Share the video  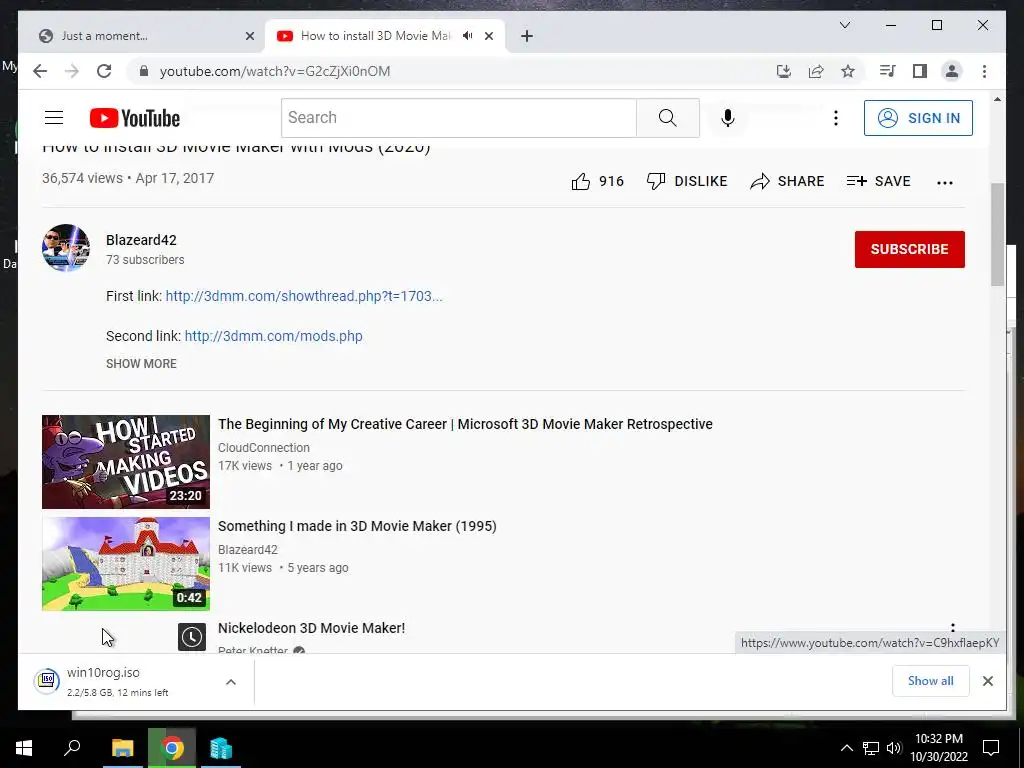pyautogui.click(x=787, y=181)
